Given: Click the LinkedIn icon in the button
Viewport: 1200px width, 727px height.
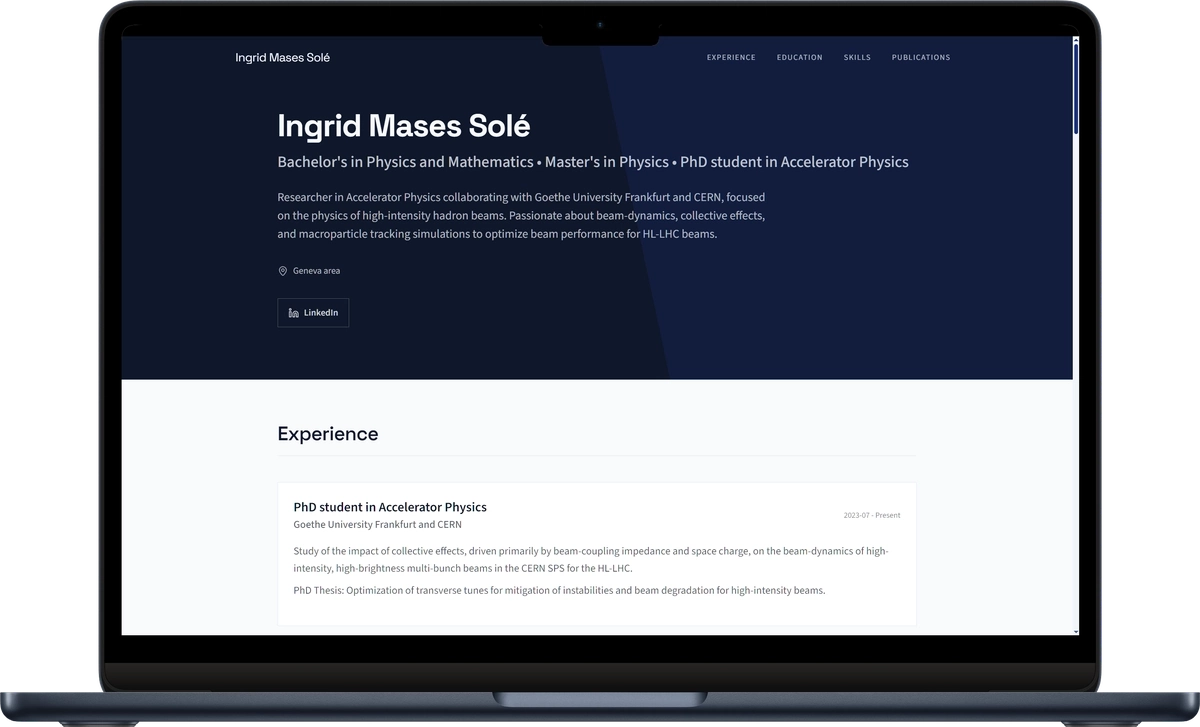Looking at the screenshot, I should pyautogui.click(x=293, y=313).
